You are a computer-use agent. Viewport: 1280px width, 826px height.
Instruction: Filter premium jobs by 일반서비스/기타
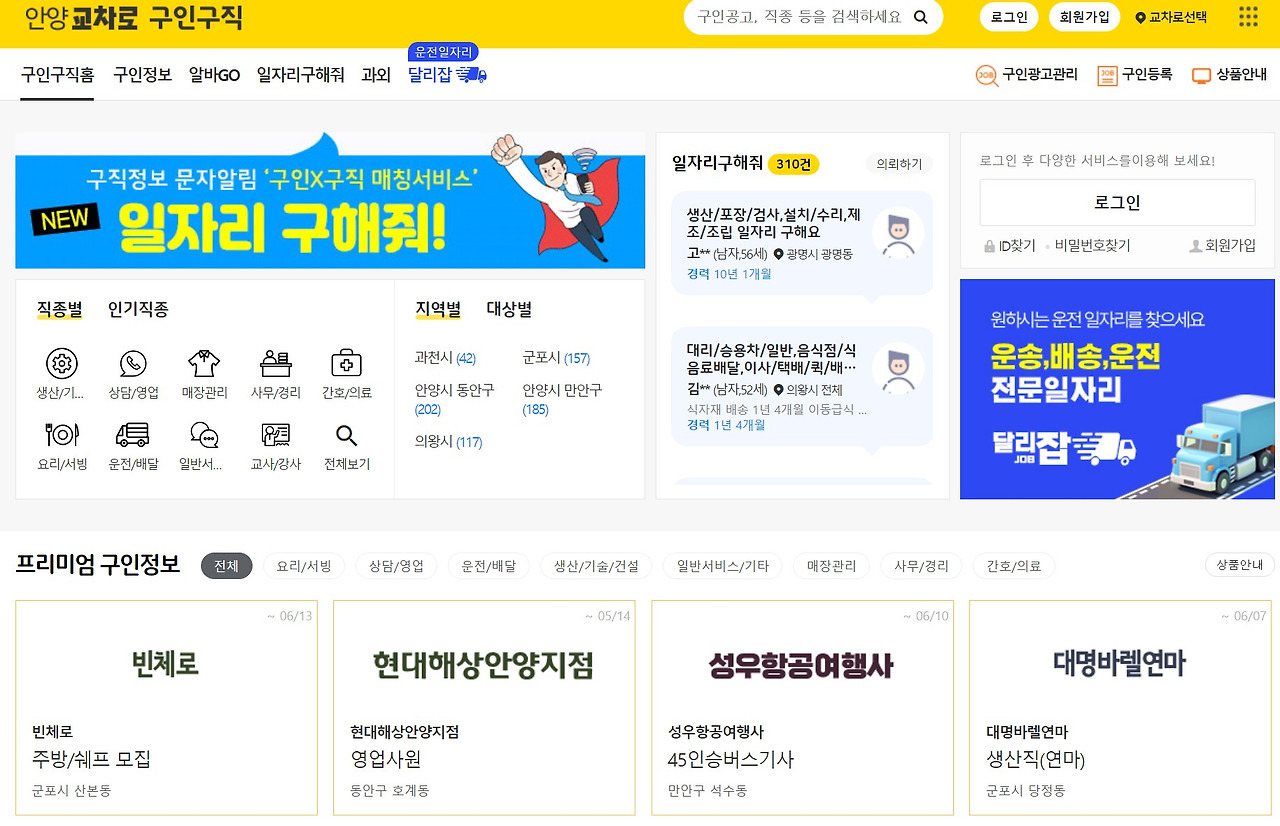pyautogui.click(x=723, y=566)
